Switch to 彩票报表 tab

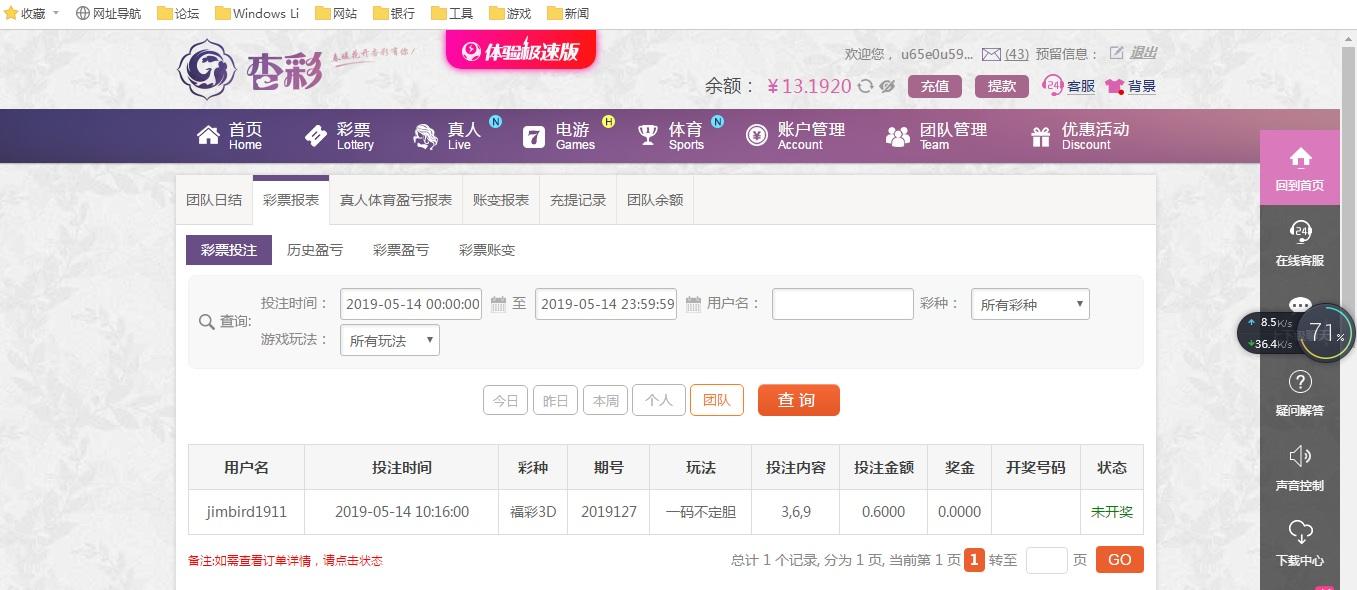point(291,200)
